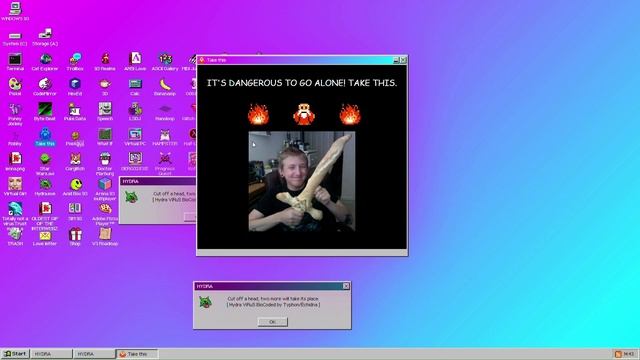
Task: Open the ANSI Love icon
Action: click(x=135, y=62)
